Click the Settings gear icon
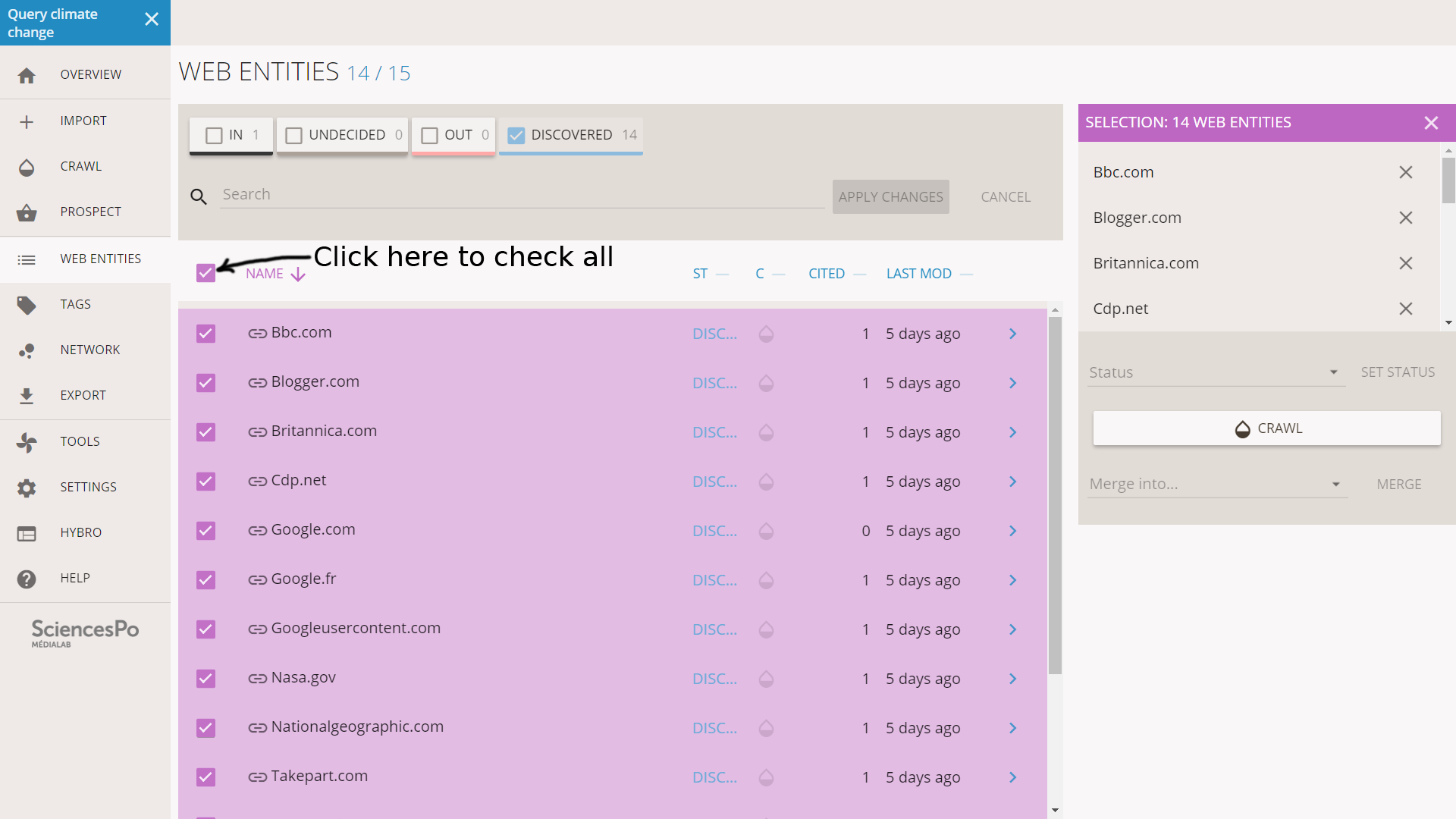Viewport: 1456px width, 819px height. point(27,488)
